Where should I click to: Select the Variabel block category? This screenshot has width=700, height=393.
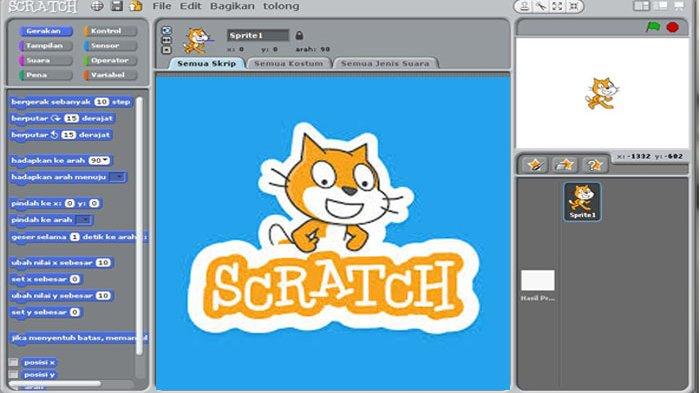tap(110, 75)
